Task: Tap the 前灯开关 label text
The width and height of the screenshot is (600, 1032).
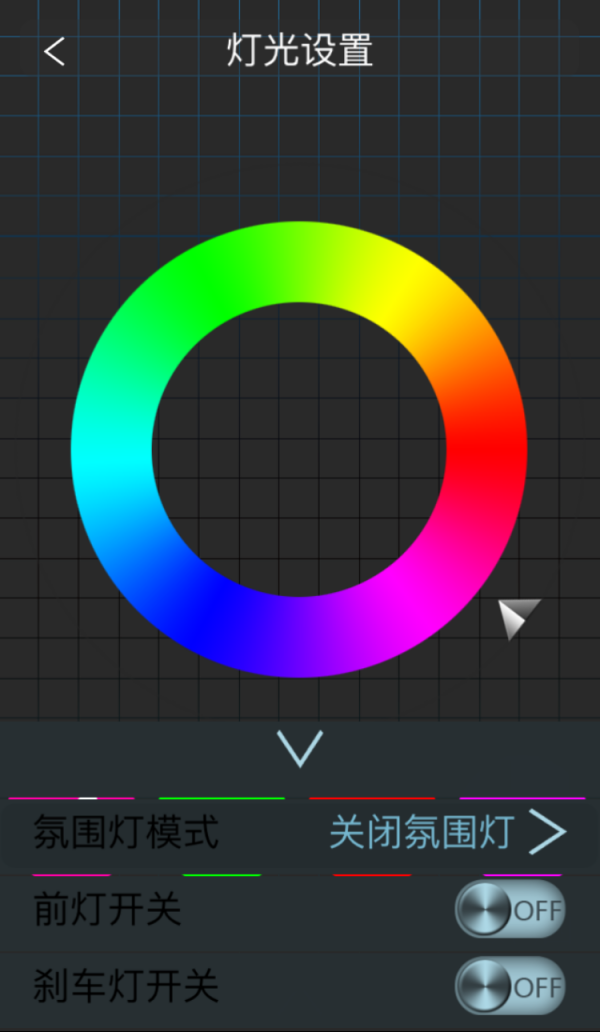Action: tap(107, 910)
